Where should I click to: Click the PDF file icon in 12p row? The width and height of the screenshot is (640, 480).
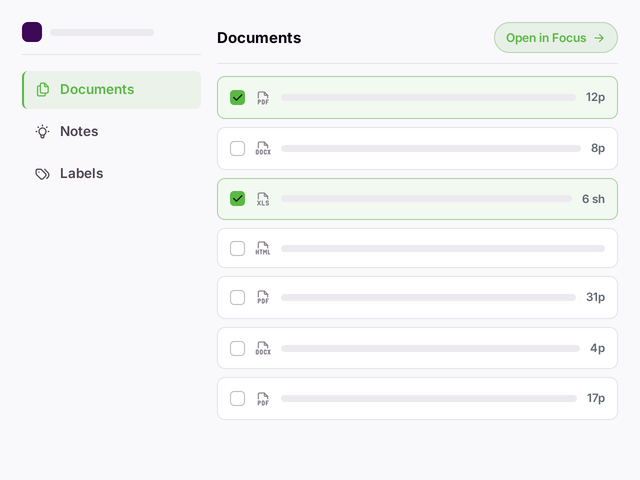pyautogui.click(x=263, y=98)
